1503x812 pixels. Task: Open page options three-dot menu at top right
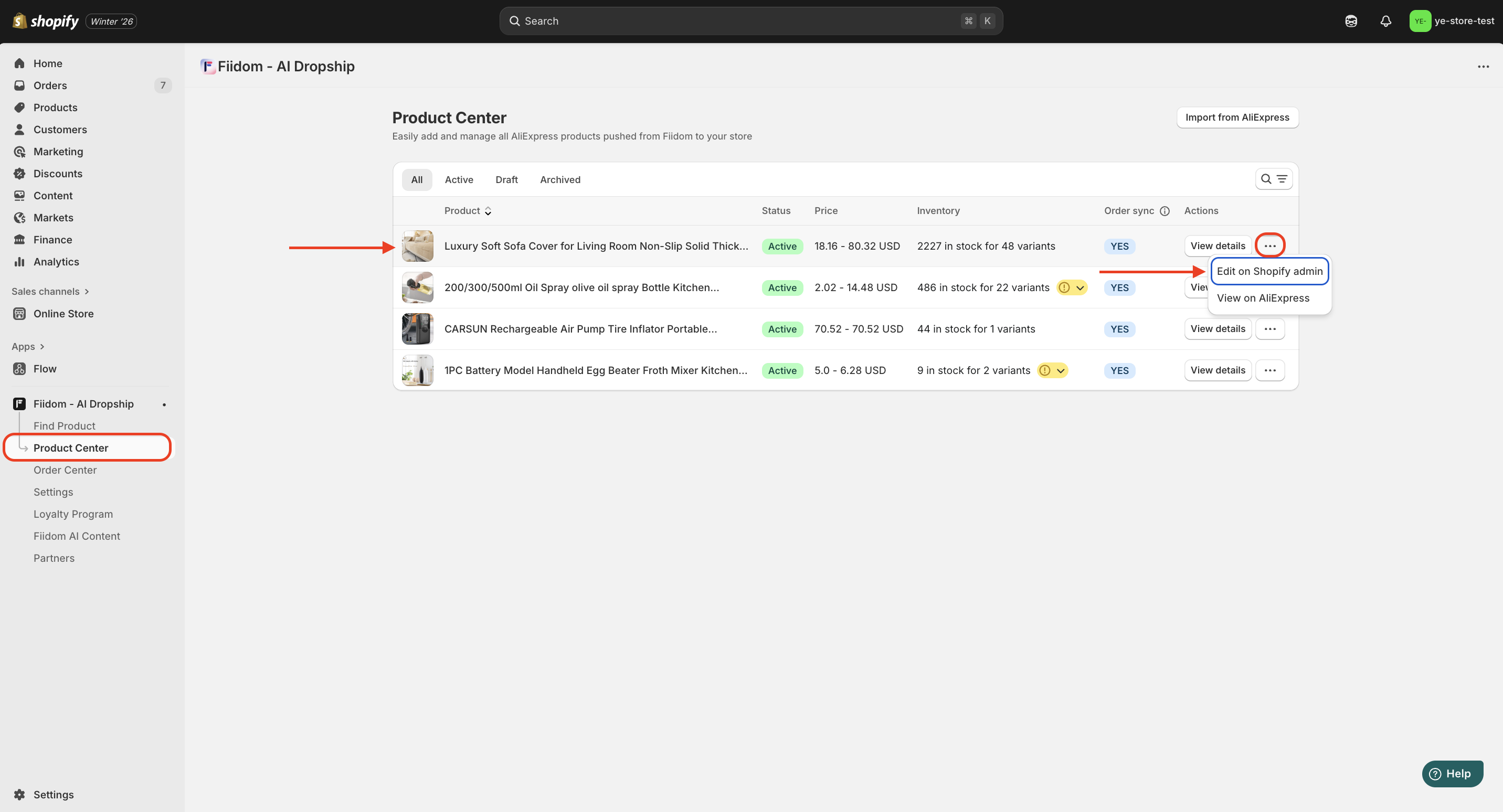[x=1483, y=67]
